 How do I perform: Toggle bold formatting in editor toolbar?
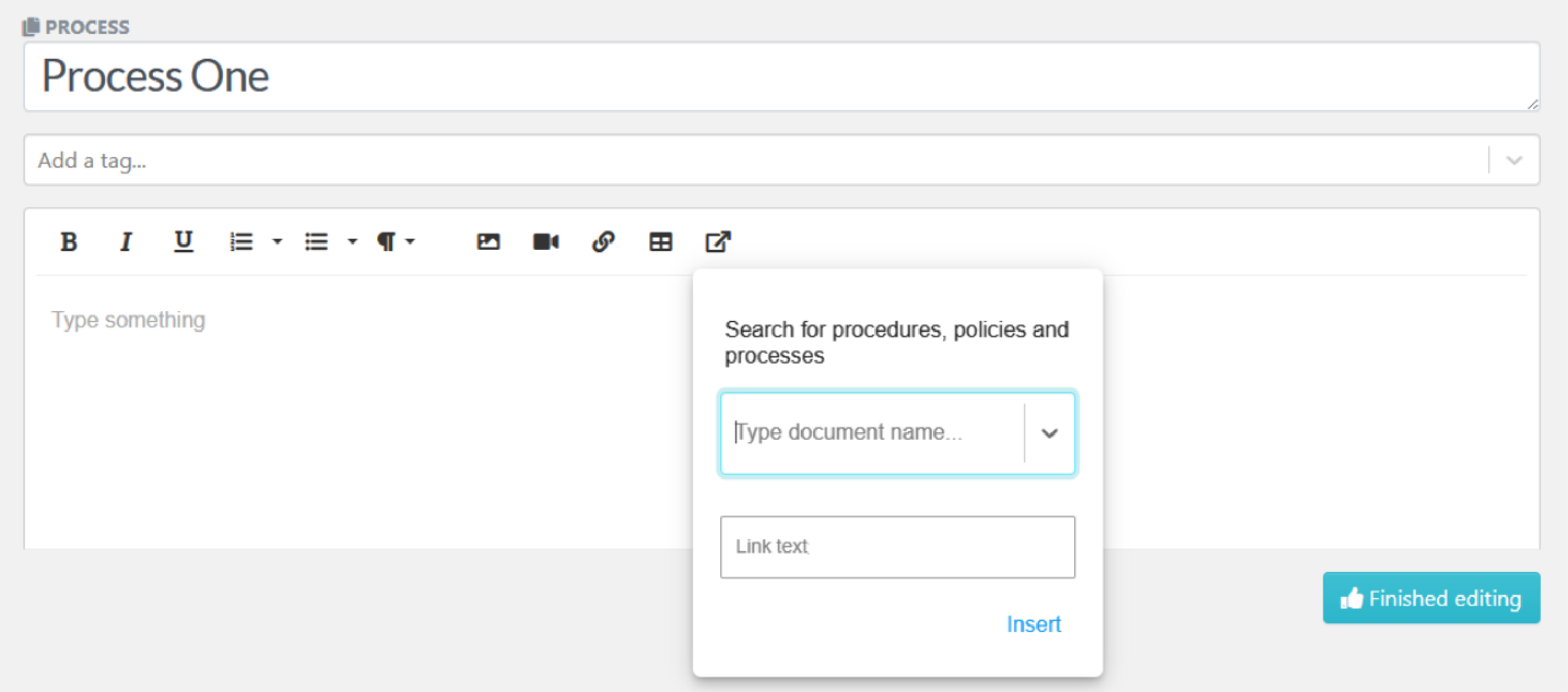69,242
